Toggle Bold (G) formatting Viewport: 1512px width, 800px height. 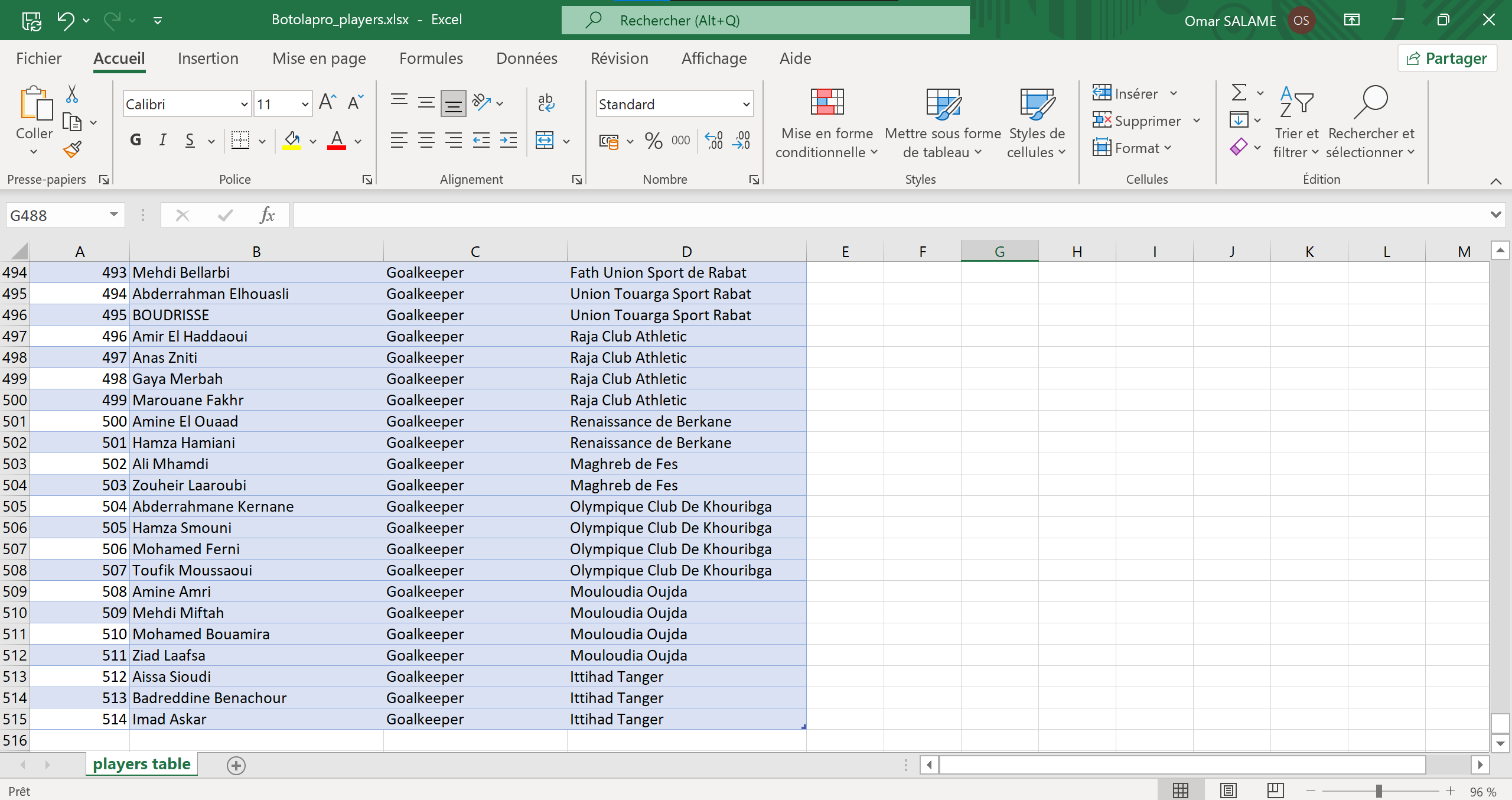(135, 140)
